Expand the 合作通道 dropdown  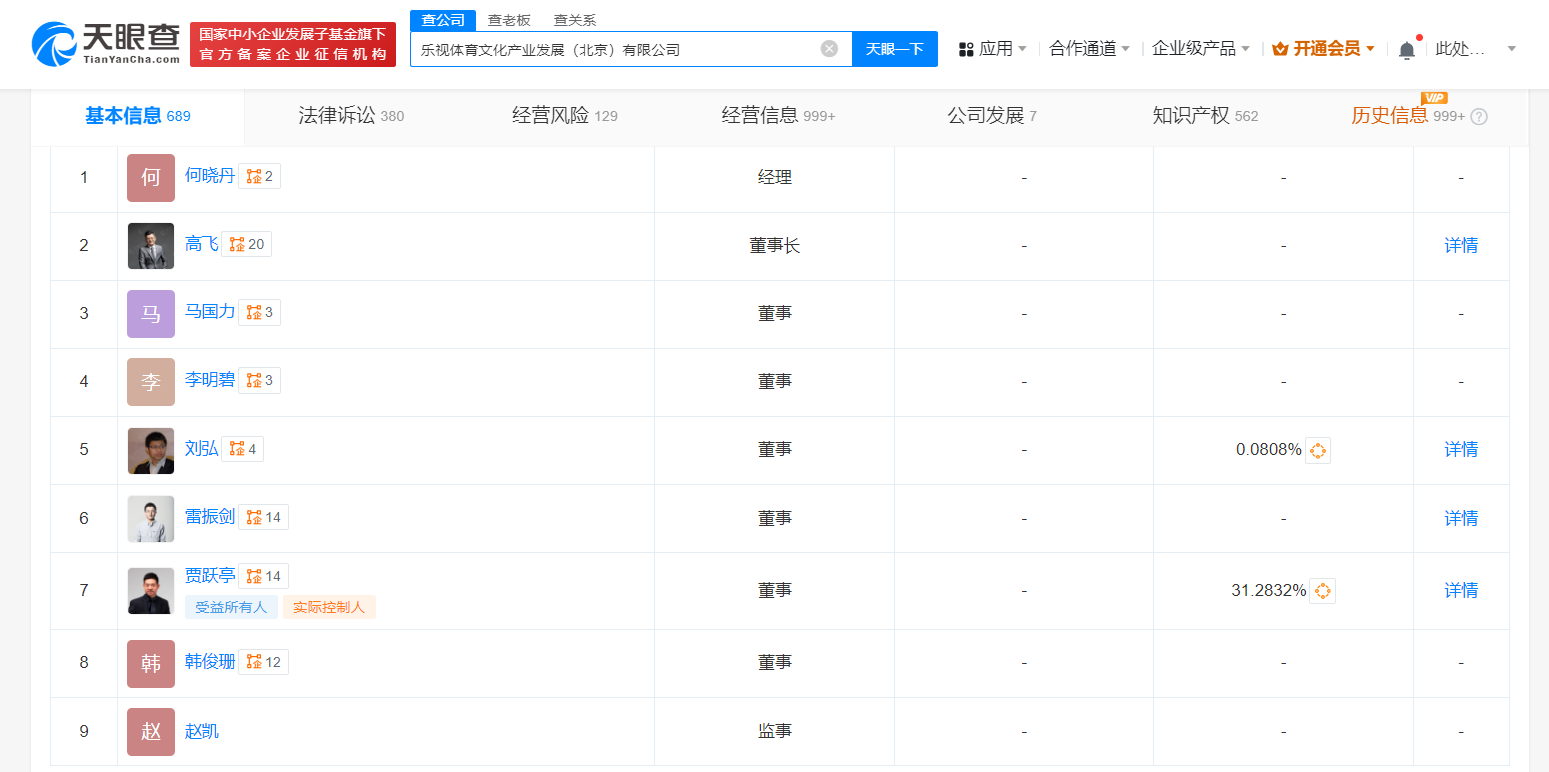(x=1125, y=49)
